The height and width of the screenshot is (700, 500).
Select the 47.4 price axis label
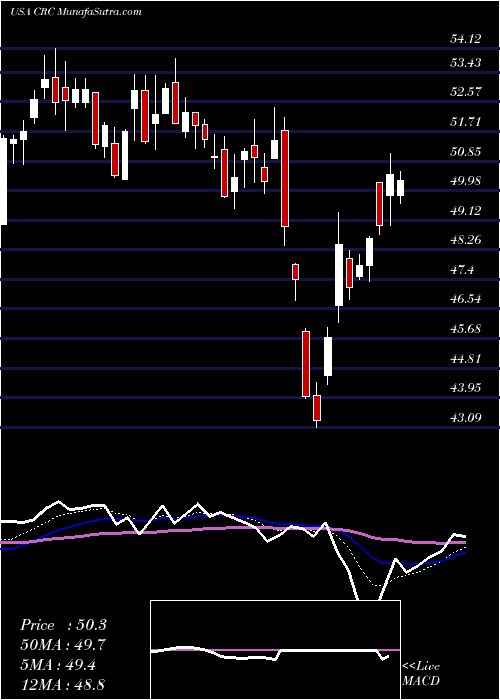[x=462, y=270]
